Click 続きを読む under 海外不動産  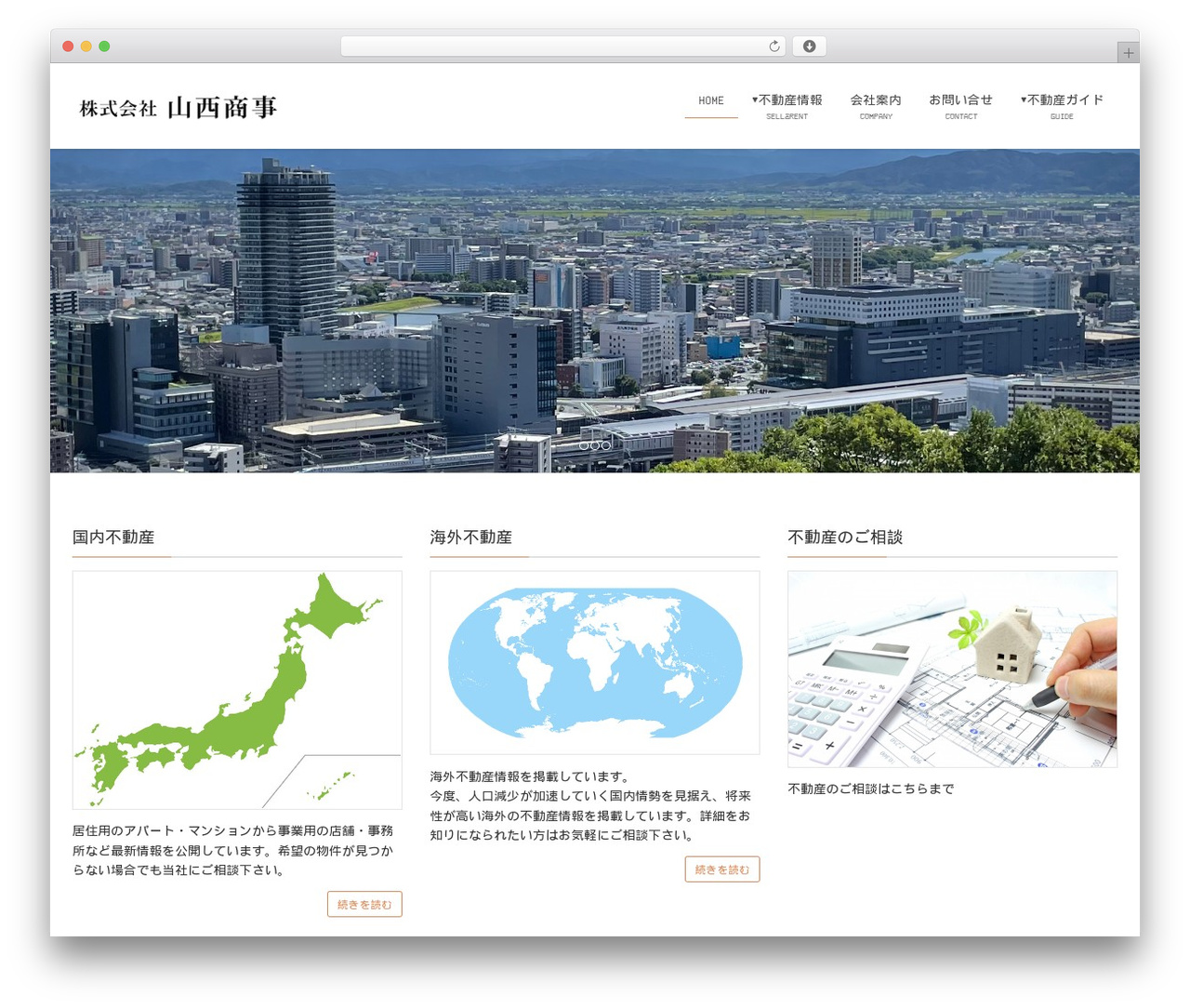point(722,869)
